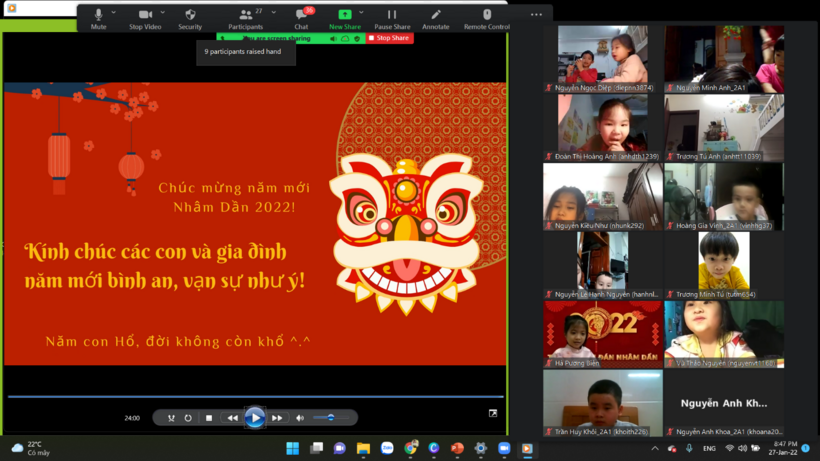Open the Participants panel
Viewport: 820px width, 461px height.
(245, 19)
